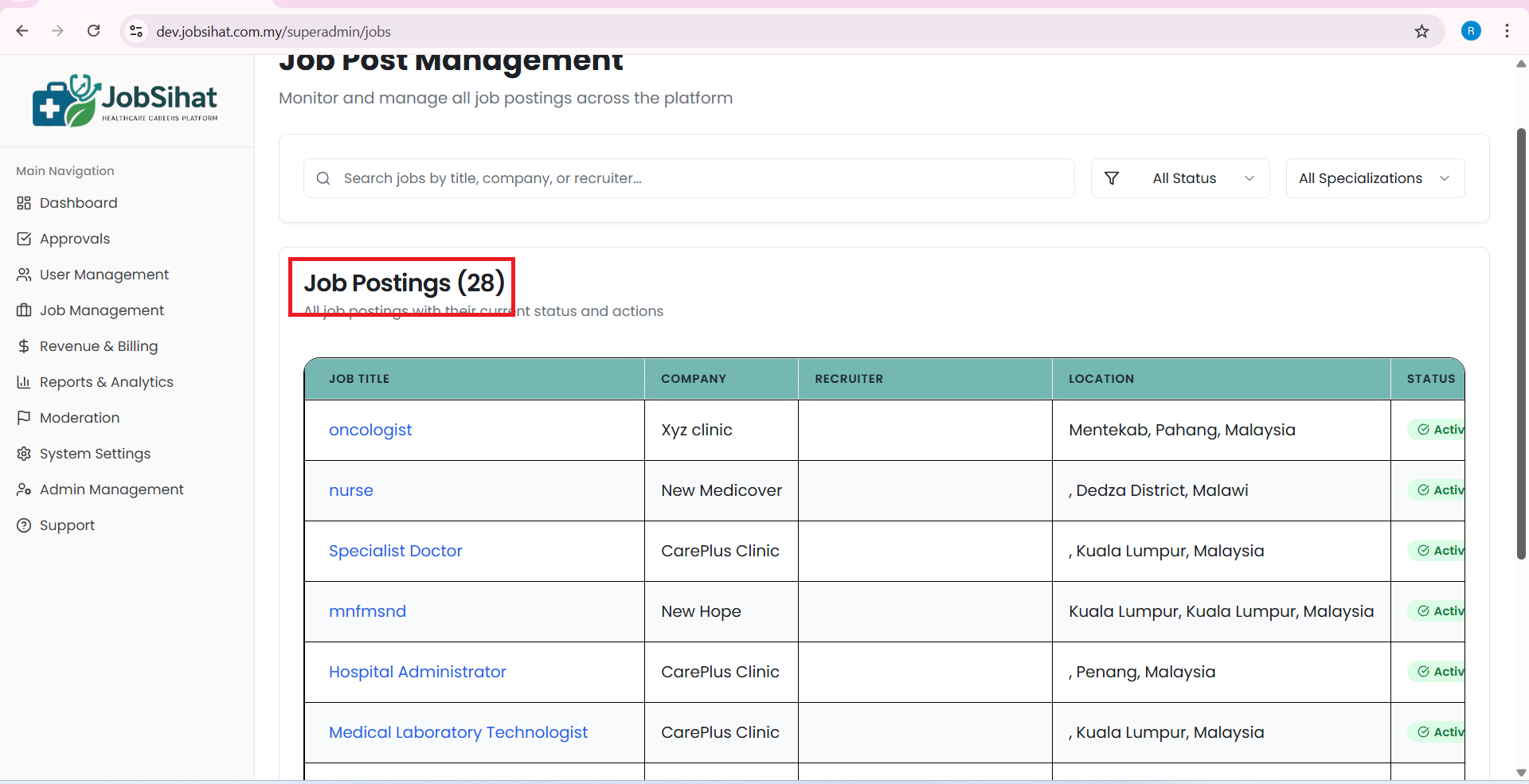Click the System Settings gear icon
Image resolution: width=1529 pixels, height=784 pixels.
coord(24,454)
